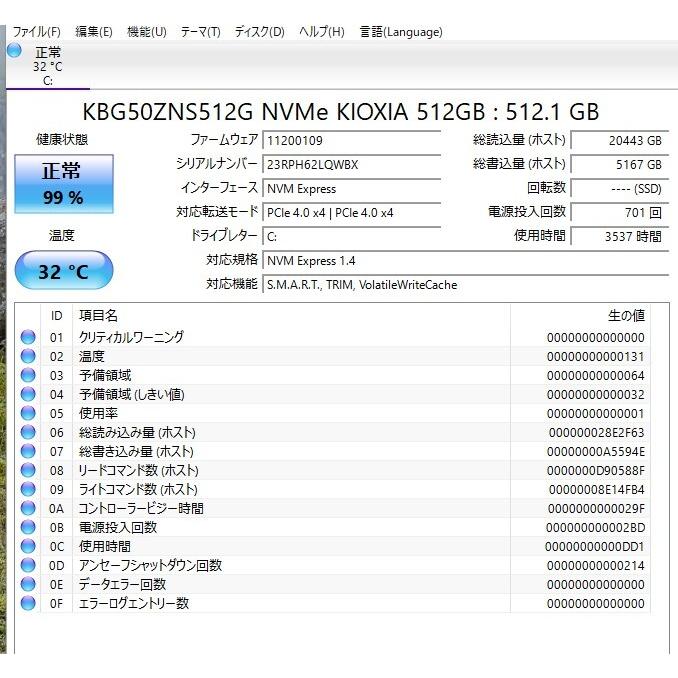Click raw value 0000008E14FB4
Viewport: 678px width, 678px height.
pyautogui.click(x=597, y=490)
